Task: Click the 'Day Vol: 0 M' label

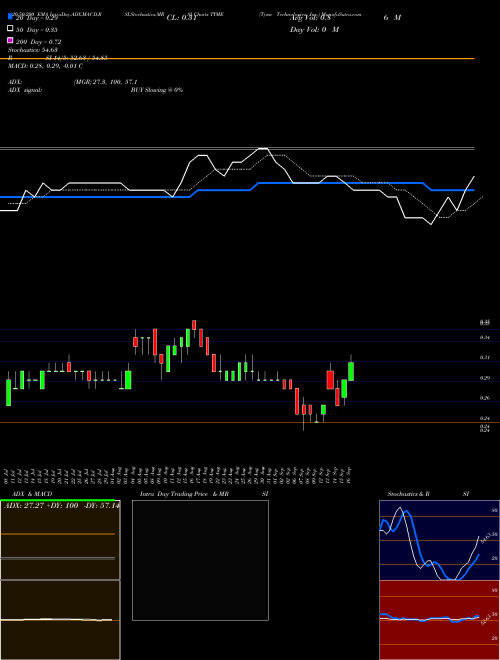Action: [x=314, y=29]
